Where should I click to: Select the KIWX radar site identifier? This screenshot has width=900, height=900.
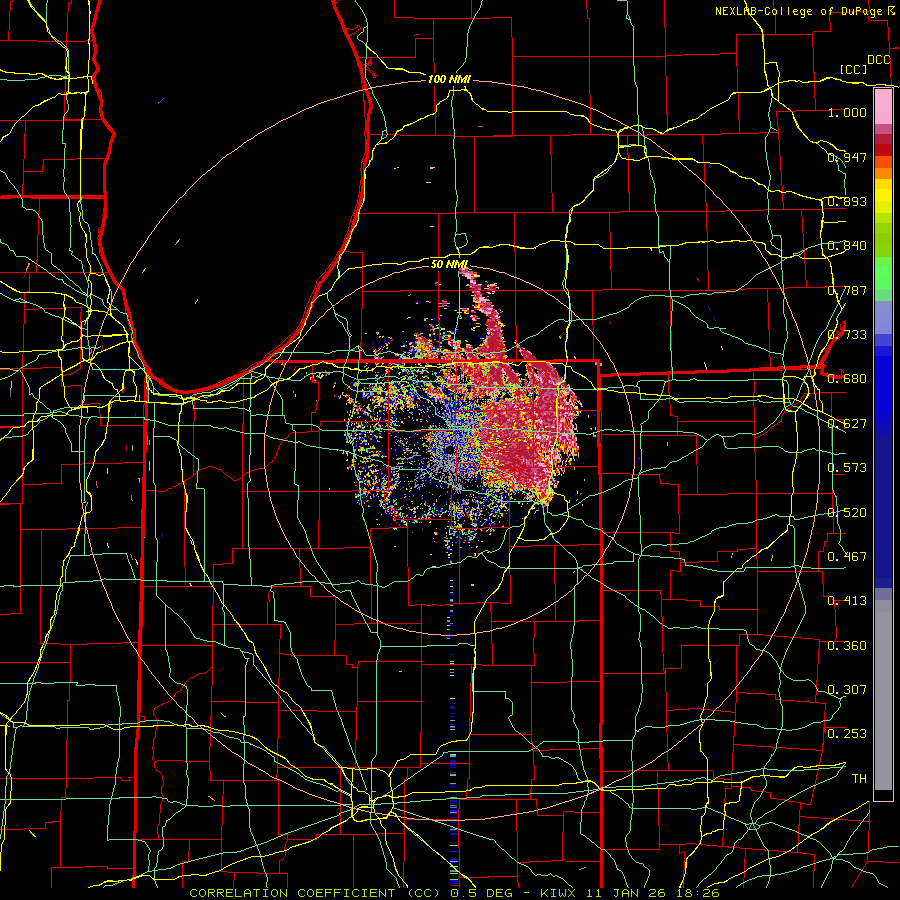coord(558,893)
